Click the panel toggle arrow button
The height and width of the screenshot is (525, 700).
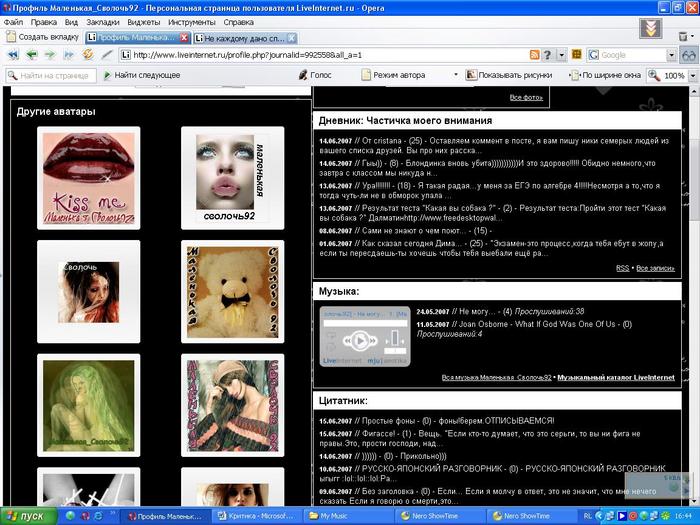pos(650,29)
